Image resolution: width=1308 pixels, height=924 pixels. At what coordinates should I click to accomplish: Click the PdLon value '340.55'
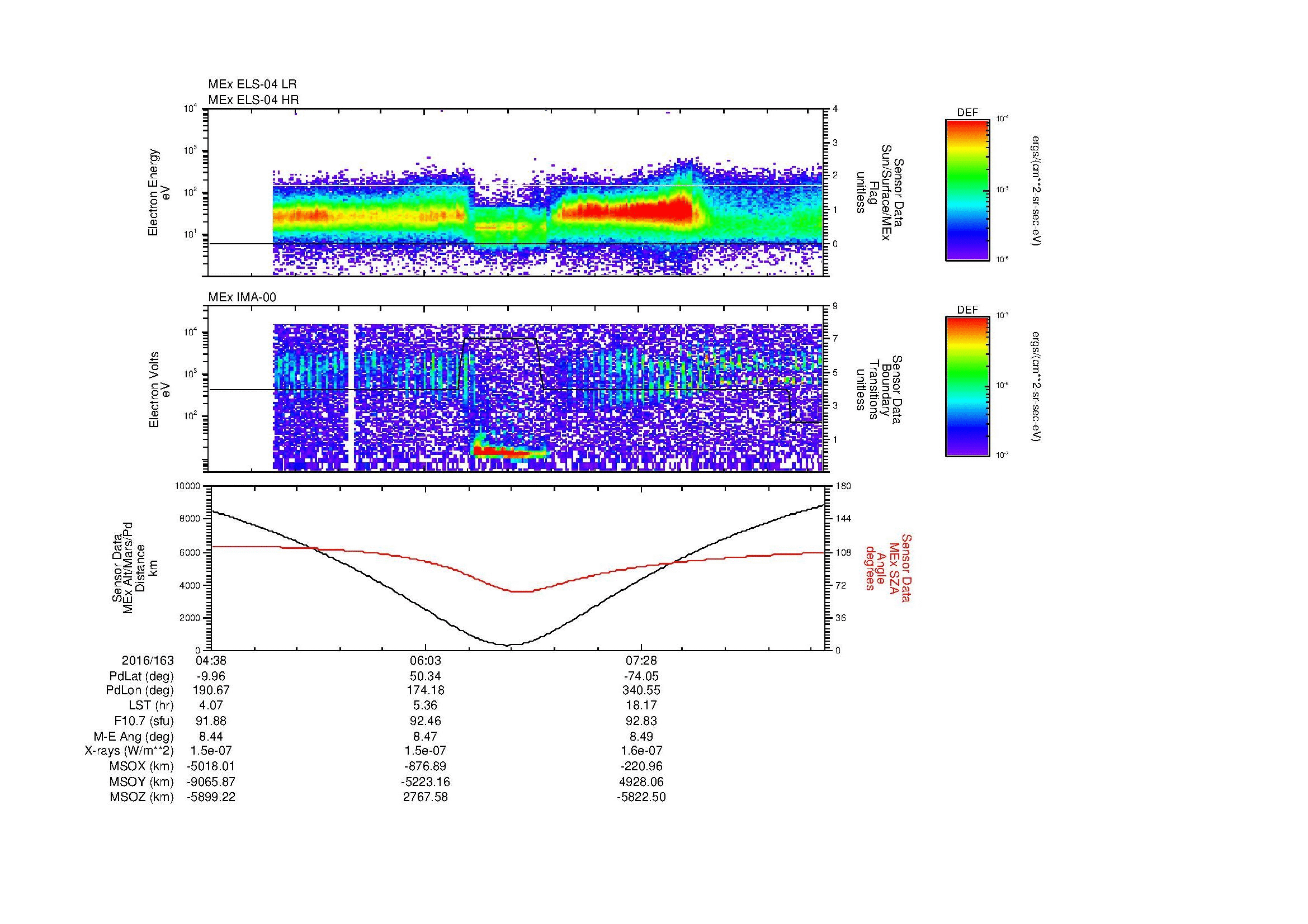tap(641, 690)
